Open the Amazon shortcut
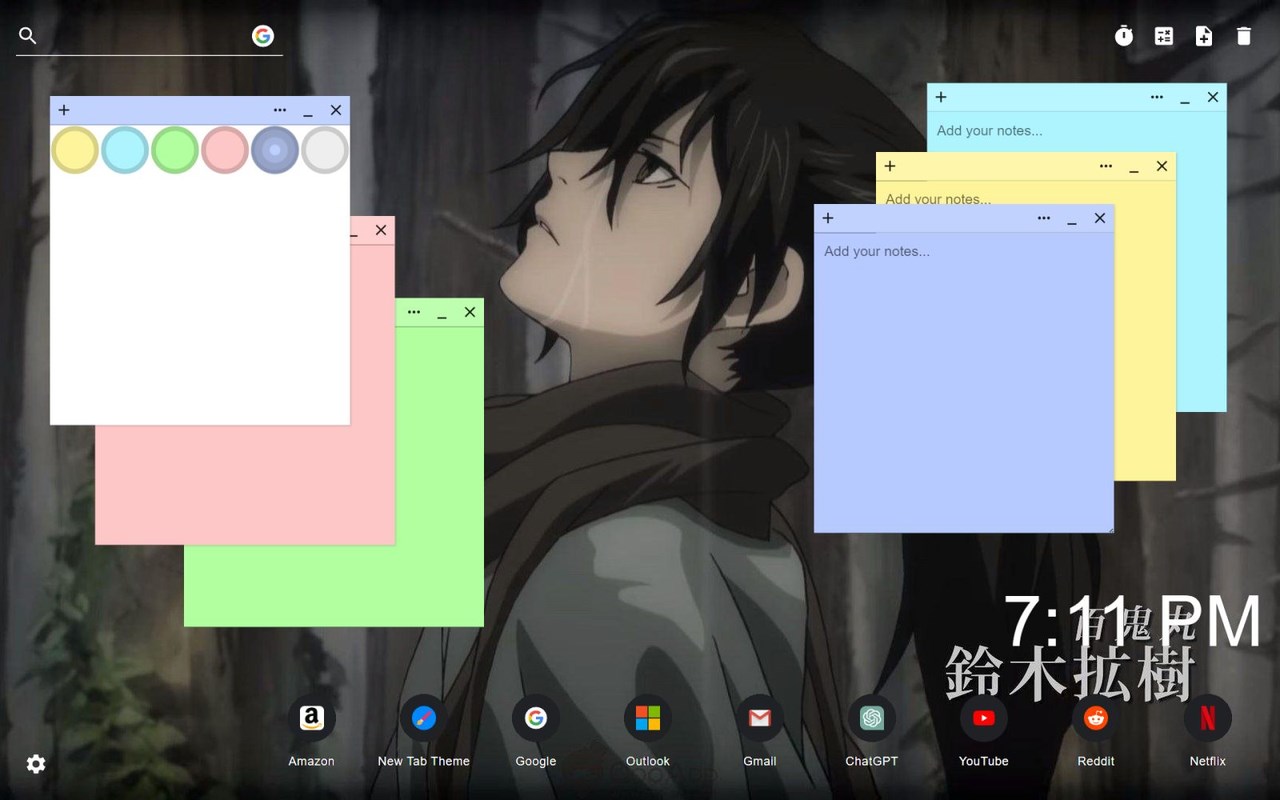The image size is (1280, 800). 312,718
